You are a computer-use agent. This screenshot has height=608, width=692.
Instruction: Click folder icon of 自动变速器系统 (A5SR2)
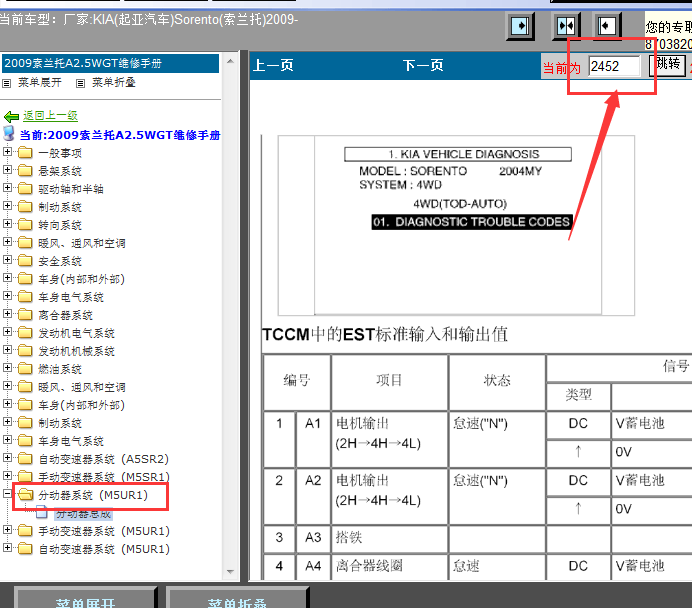click(25, 459)
